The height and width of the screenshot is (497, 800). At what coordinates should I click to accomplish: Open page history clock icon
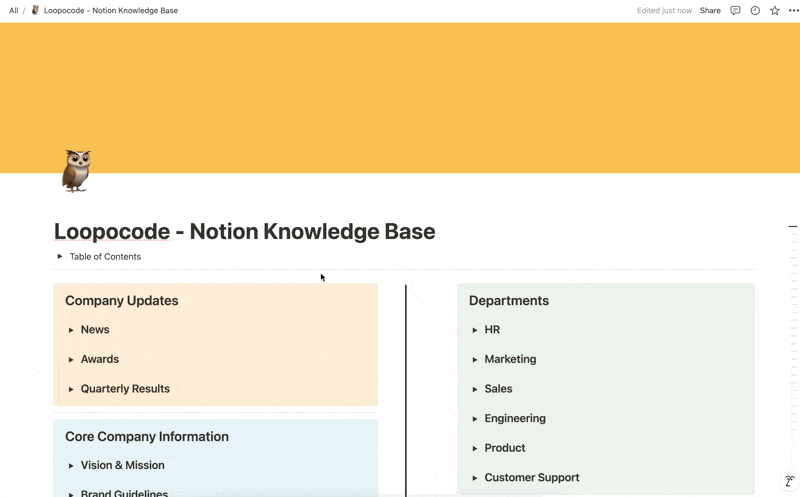click(x=755, y=10)
